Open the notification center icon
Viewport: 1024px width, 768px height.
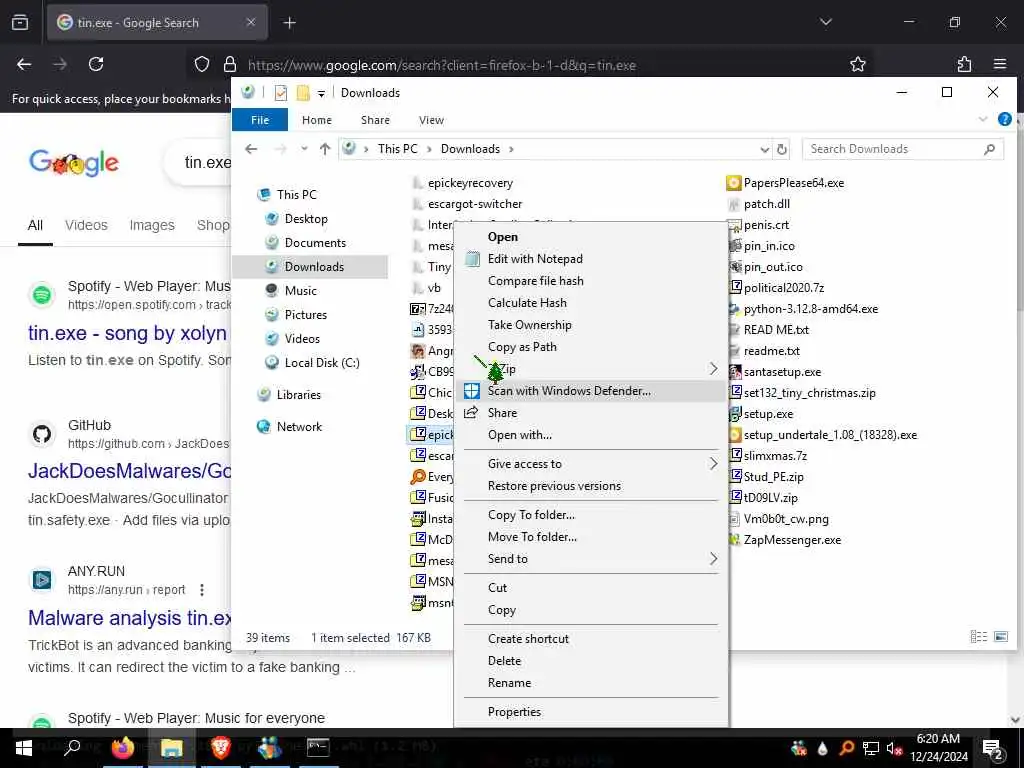(993, 748)
